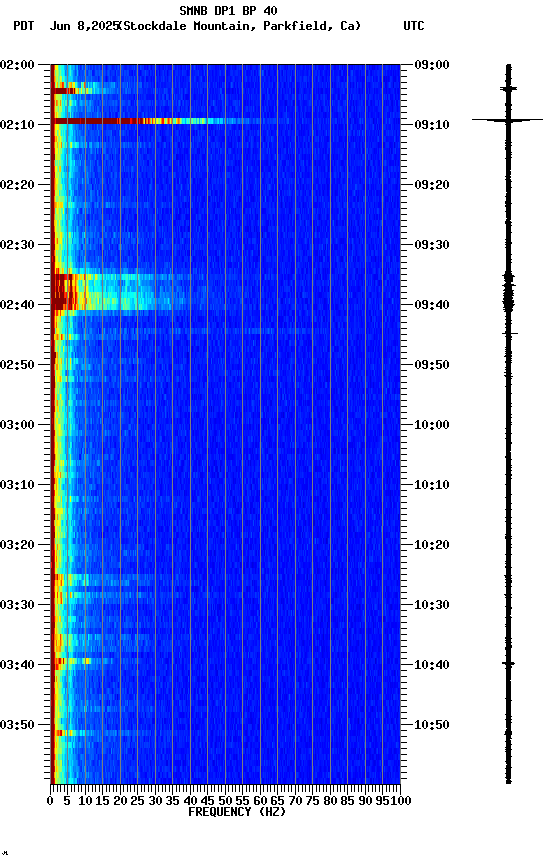552x864 pixels.
Task: Click the PDT time label 02:50
Action: pos(17,365)
